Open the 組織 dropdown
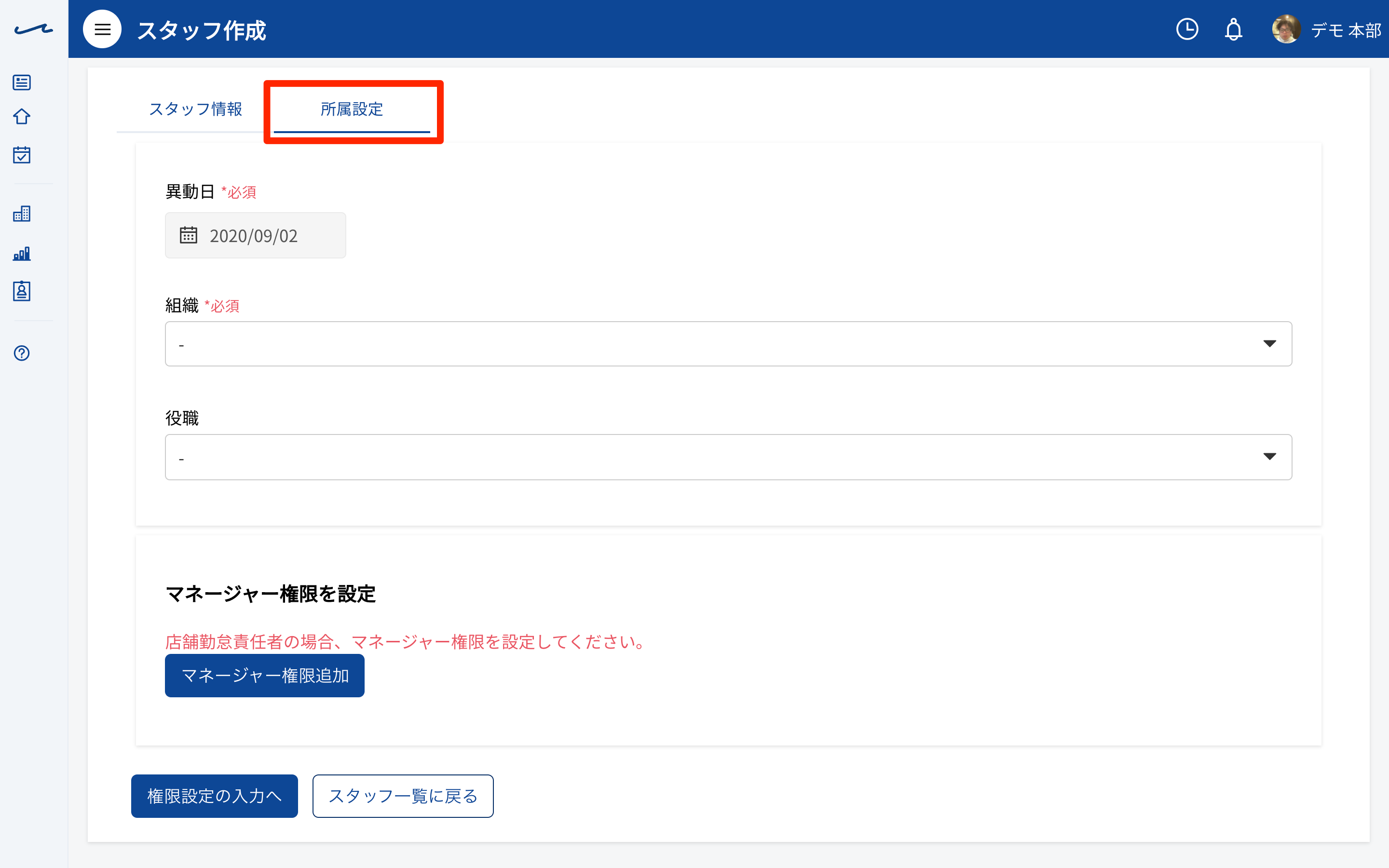 coord(728,344)
